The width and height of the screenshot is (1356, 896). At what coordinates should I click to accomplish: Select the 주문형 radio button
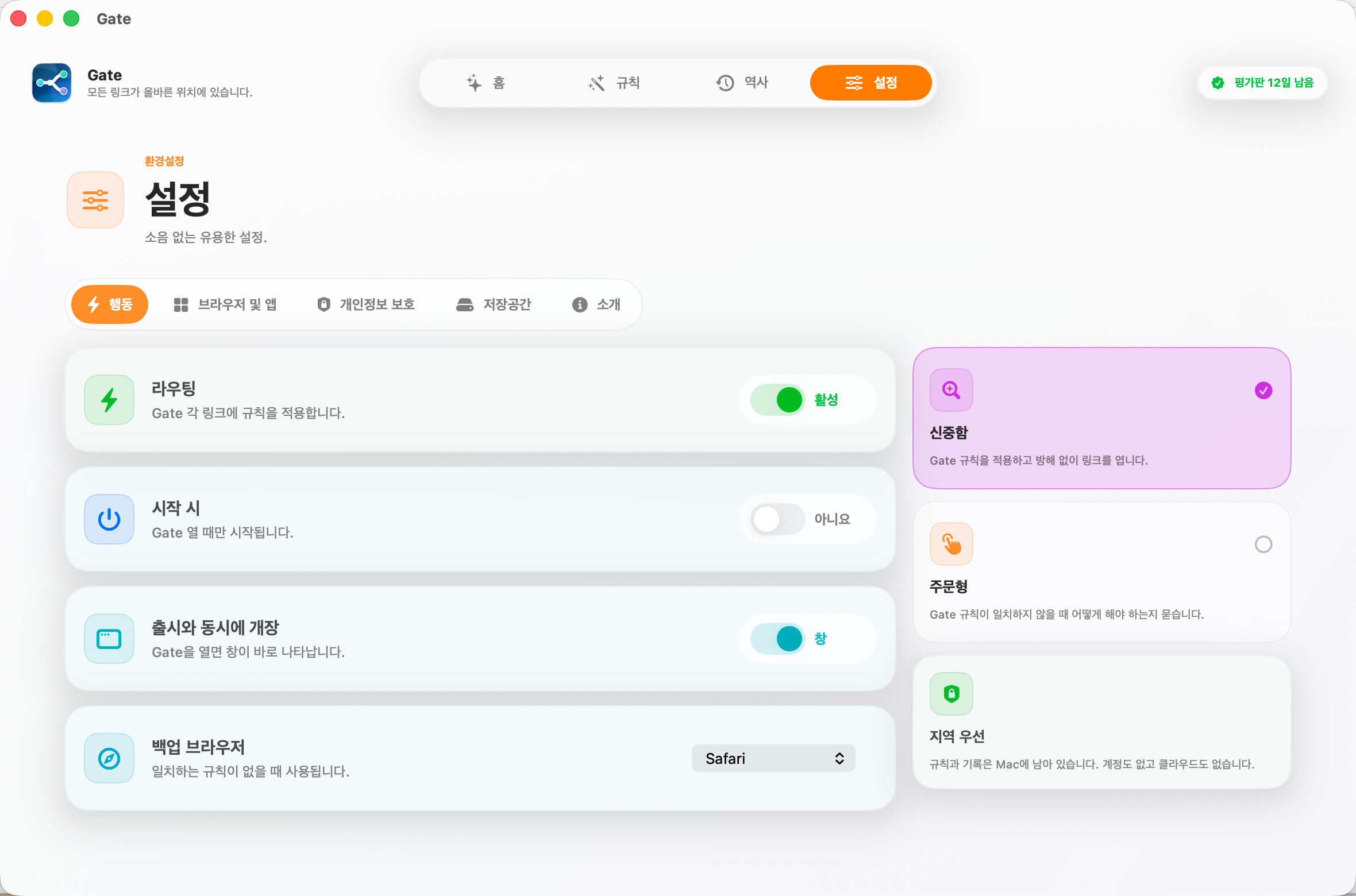pyautogui.click(x=1263, y=544)
